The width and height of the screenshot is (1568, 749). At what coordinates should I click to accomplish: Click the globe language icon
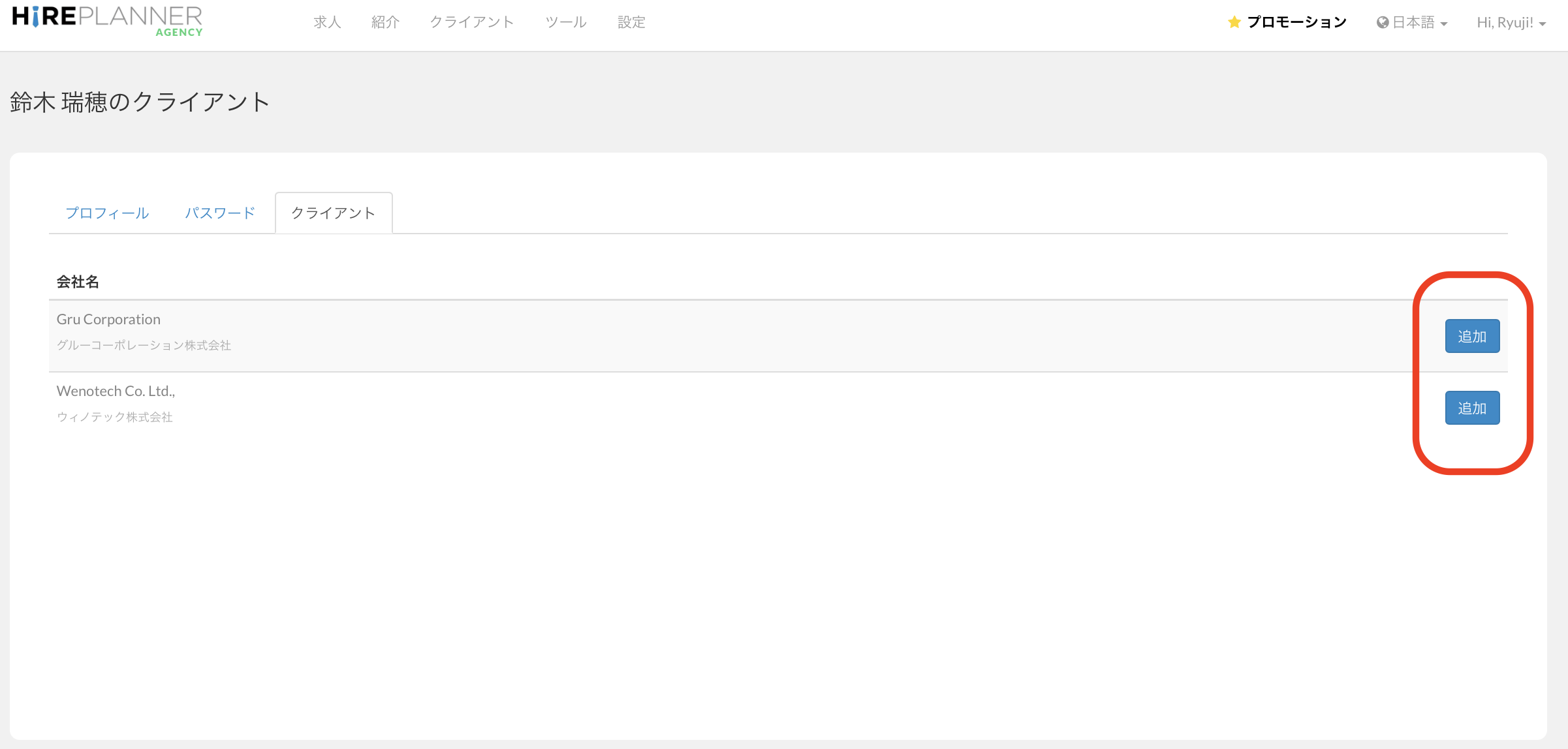click(x=1381, y=21)
